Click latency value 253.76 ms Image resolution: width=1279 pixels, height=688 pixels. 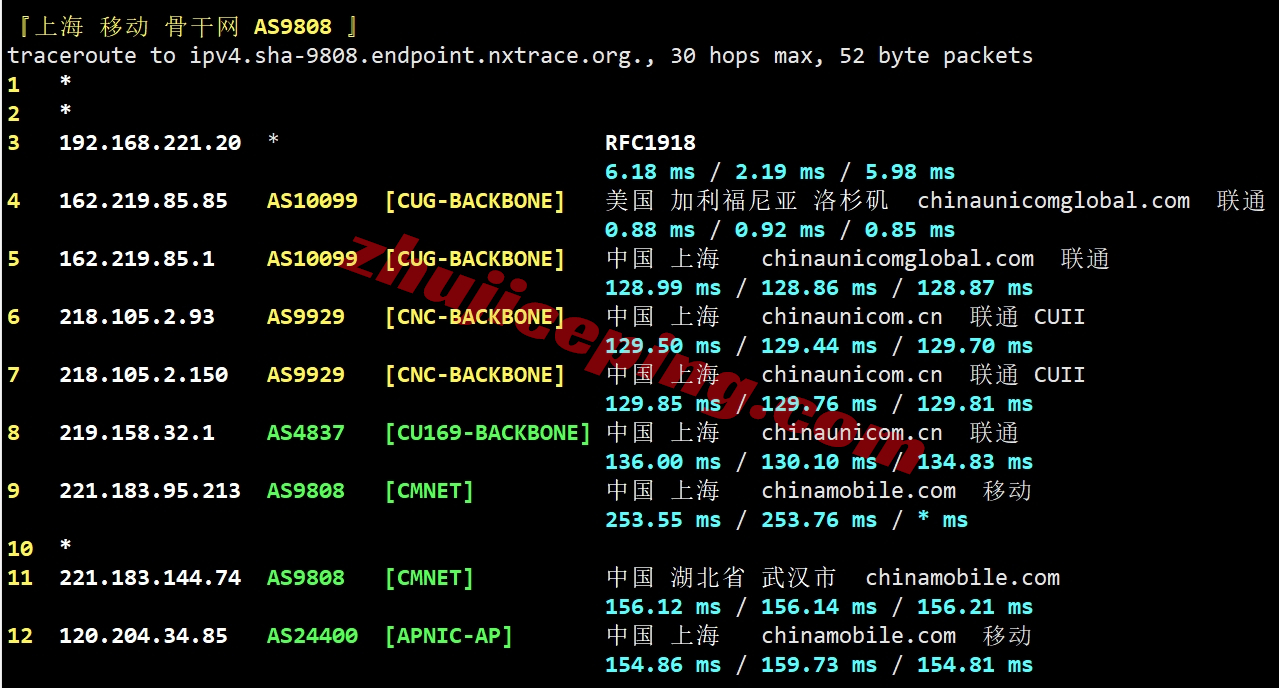point(819,520)
